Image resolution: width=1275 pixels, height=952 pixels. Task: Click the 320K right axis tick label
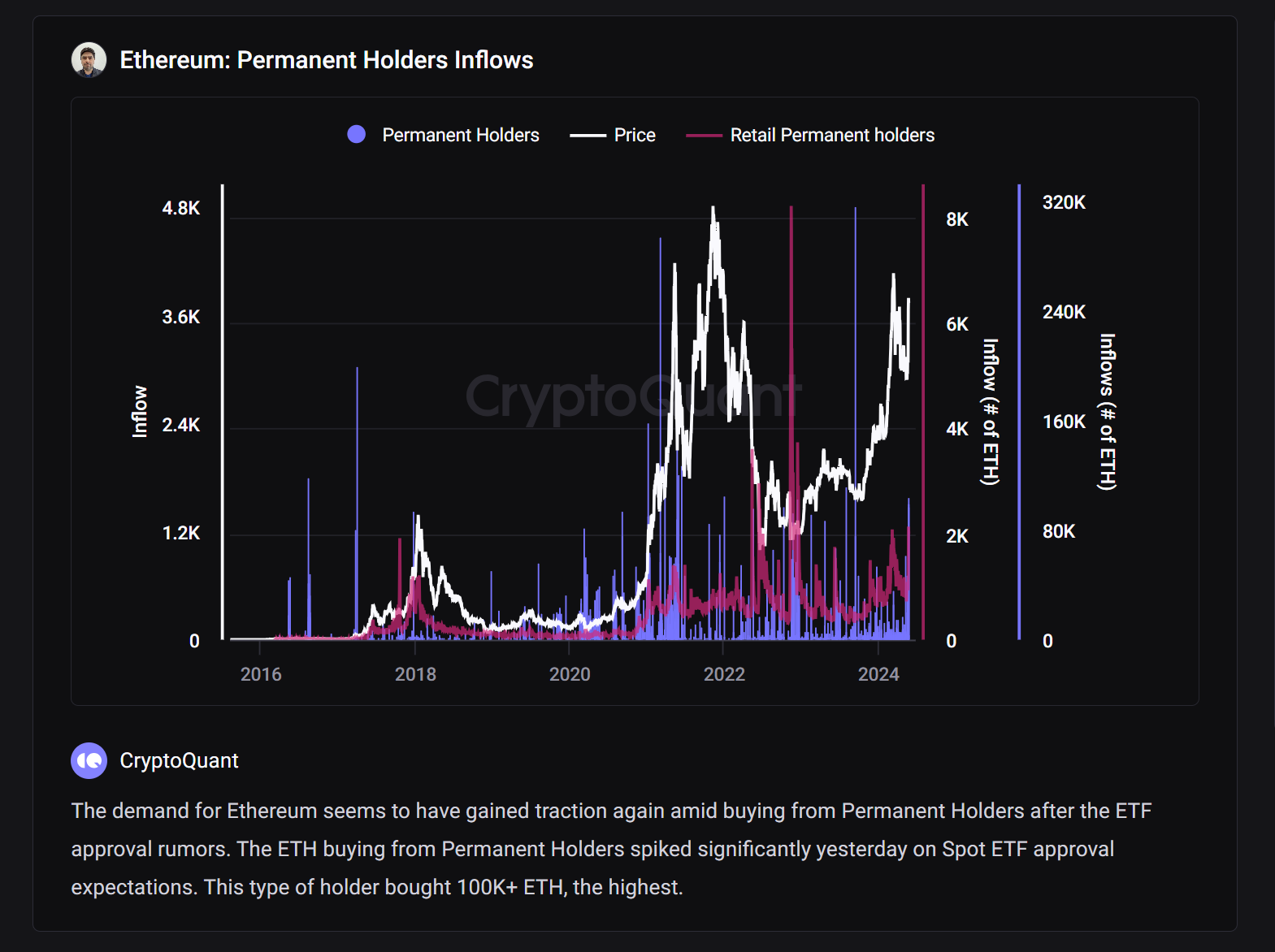(1064, 203)
